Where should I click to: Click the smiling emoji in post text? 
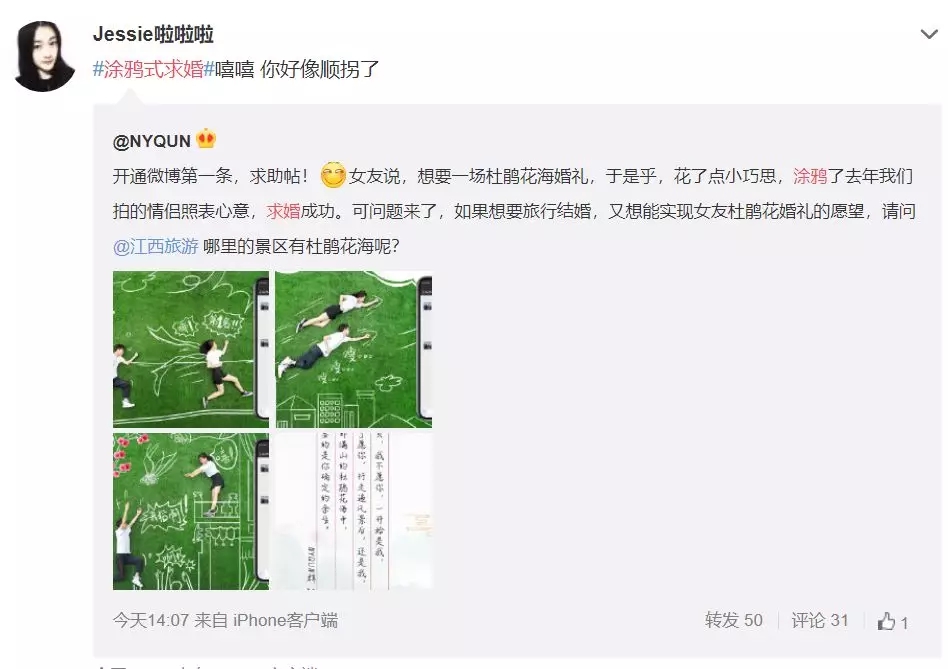click(x=333, y=175)
